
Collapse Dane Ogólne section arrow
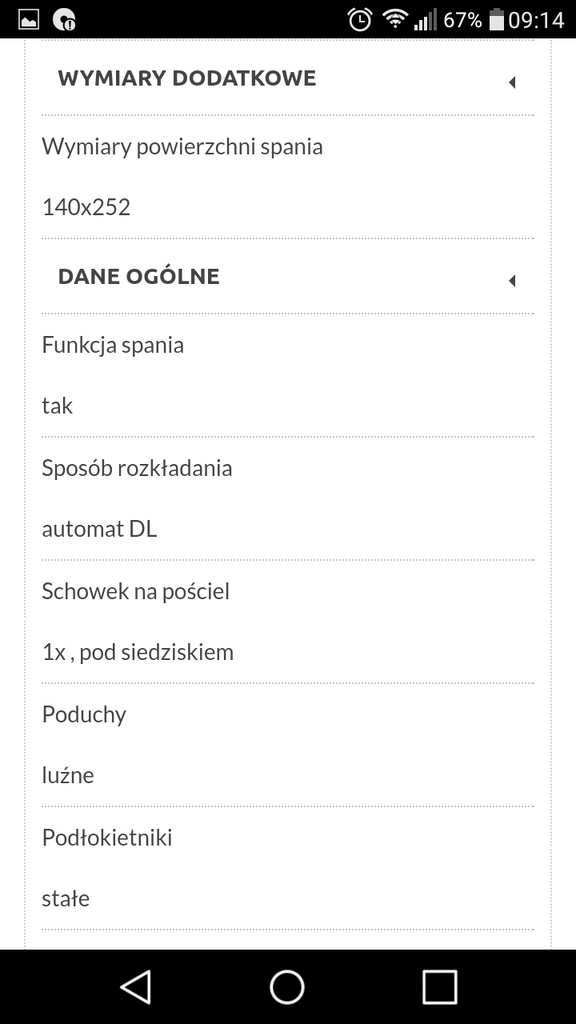512,281
